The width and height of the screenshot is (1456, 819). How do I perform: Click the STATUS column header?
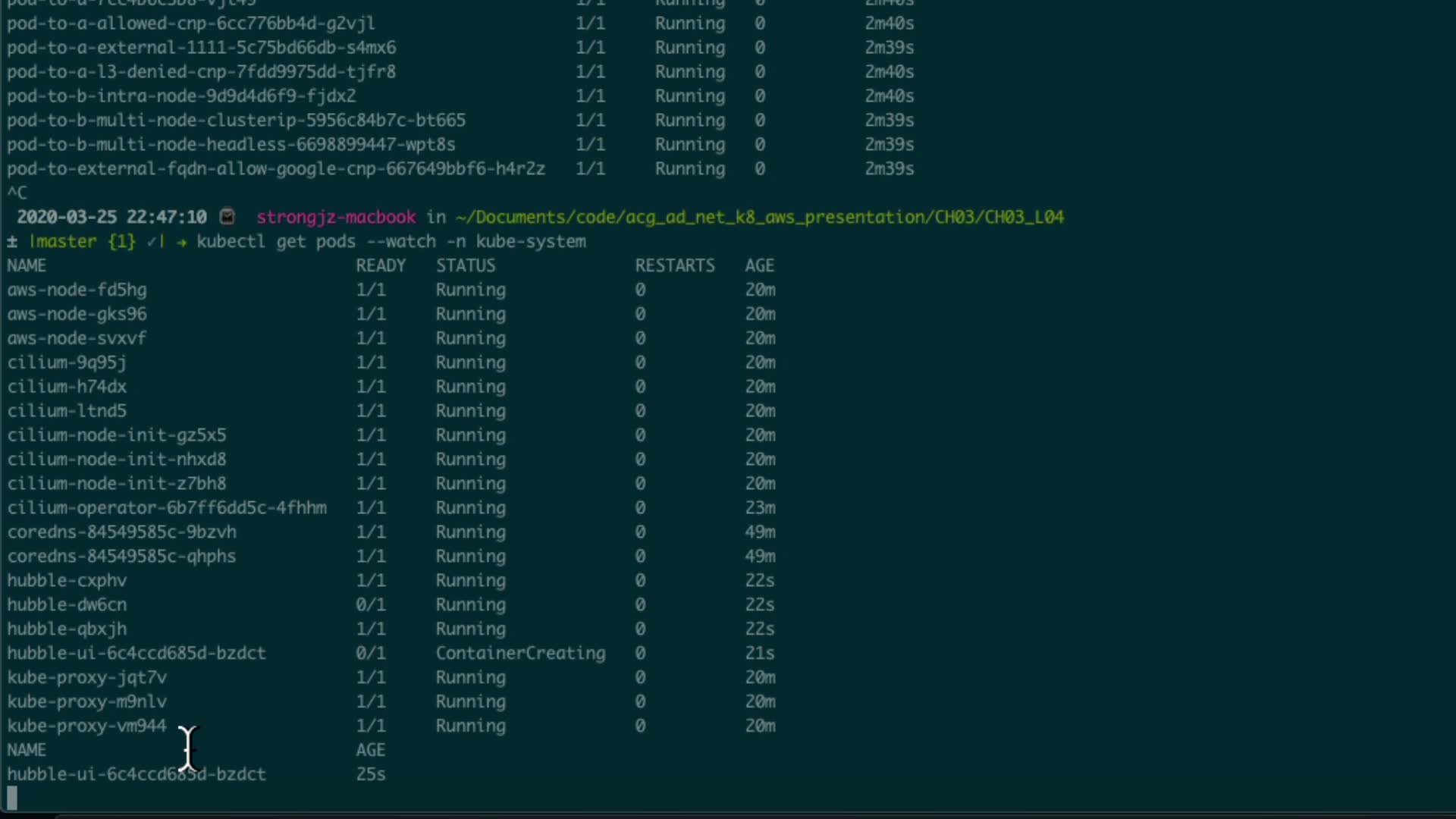coord(465,265)
